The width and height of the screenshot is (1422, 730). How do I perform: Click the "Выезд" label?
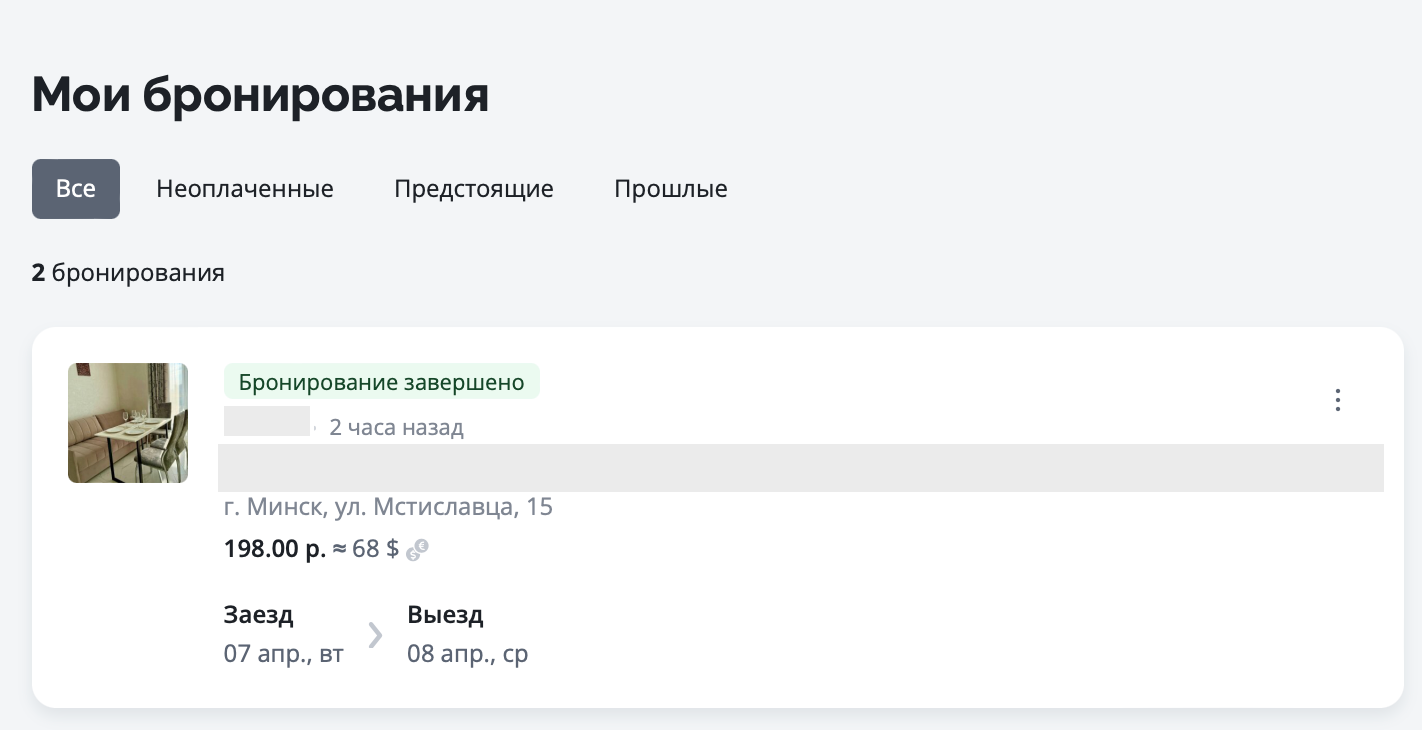pos(445,614)
